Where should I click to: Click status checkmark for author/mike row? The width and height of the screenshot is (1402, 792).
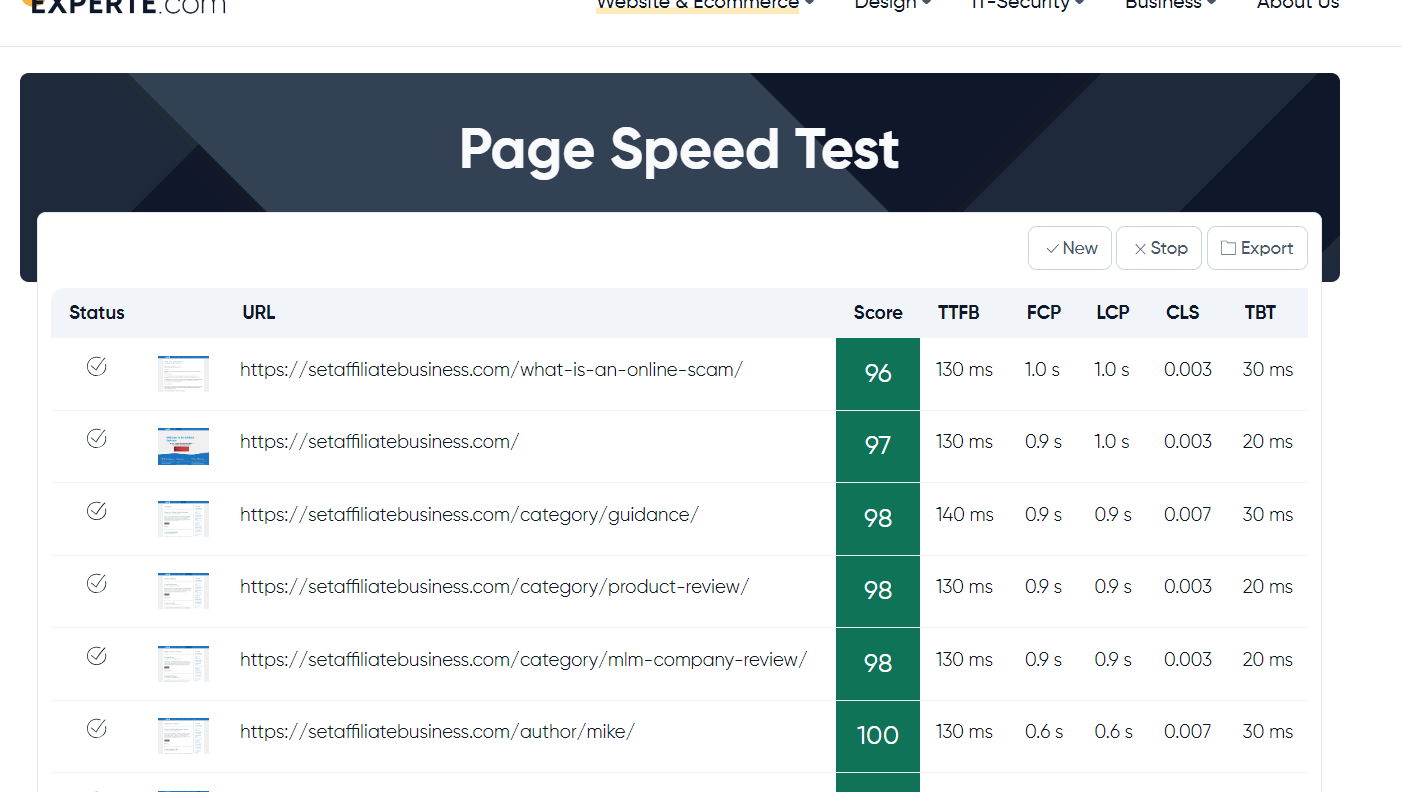[97, 728]
